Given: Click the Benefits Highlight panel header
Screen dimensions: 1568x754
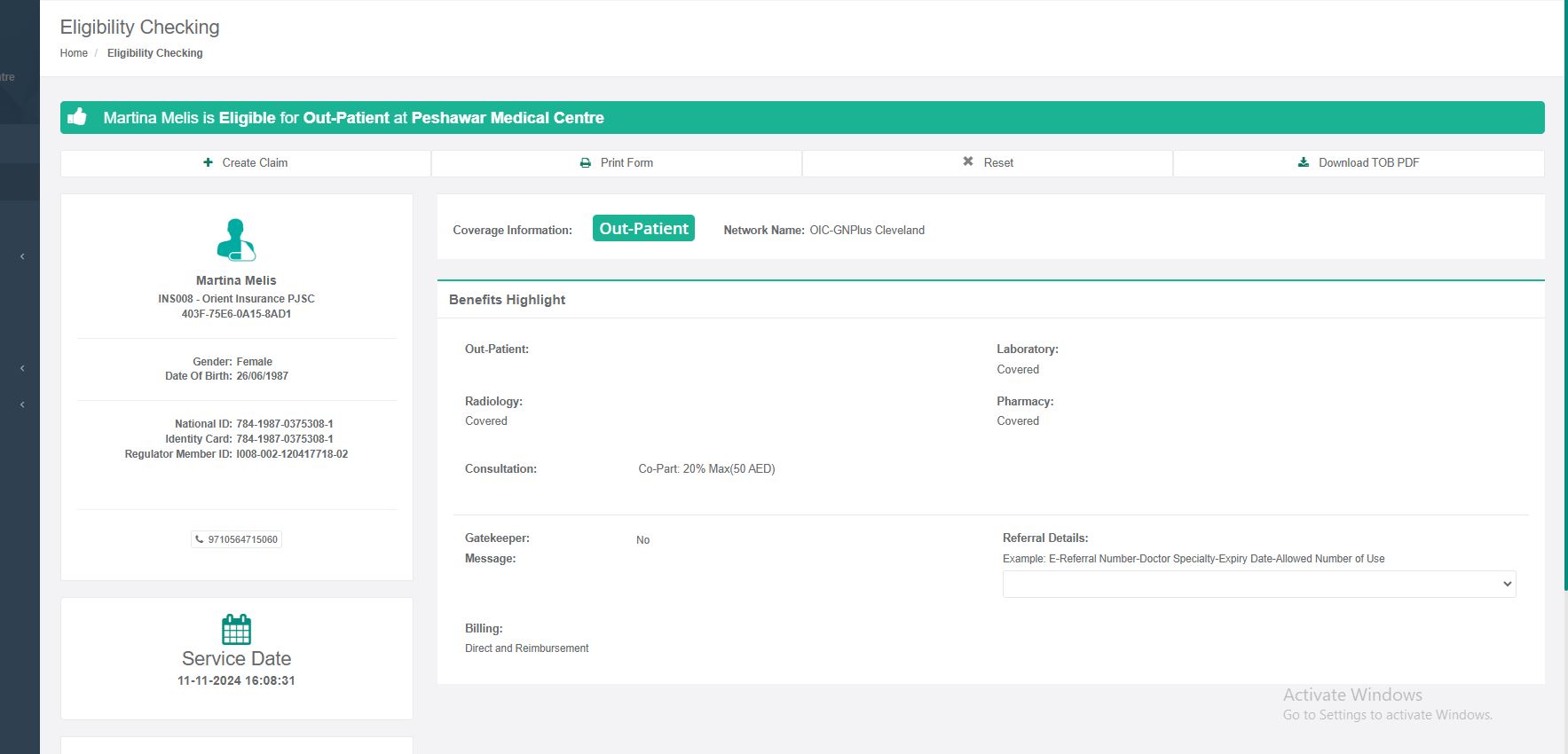Looking at the screenshot, I should [x=507, y=300].
